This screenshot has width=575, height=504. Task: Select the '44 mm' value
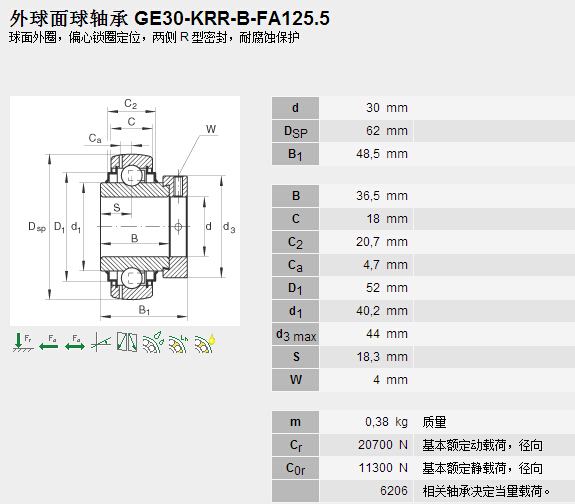tap(387, 334)
